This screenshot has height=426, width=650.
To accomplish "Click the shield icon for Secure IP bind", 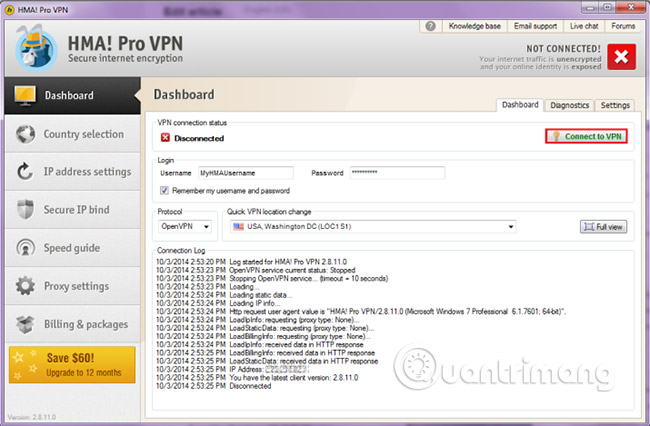I will [x=25, y=209].
